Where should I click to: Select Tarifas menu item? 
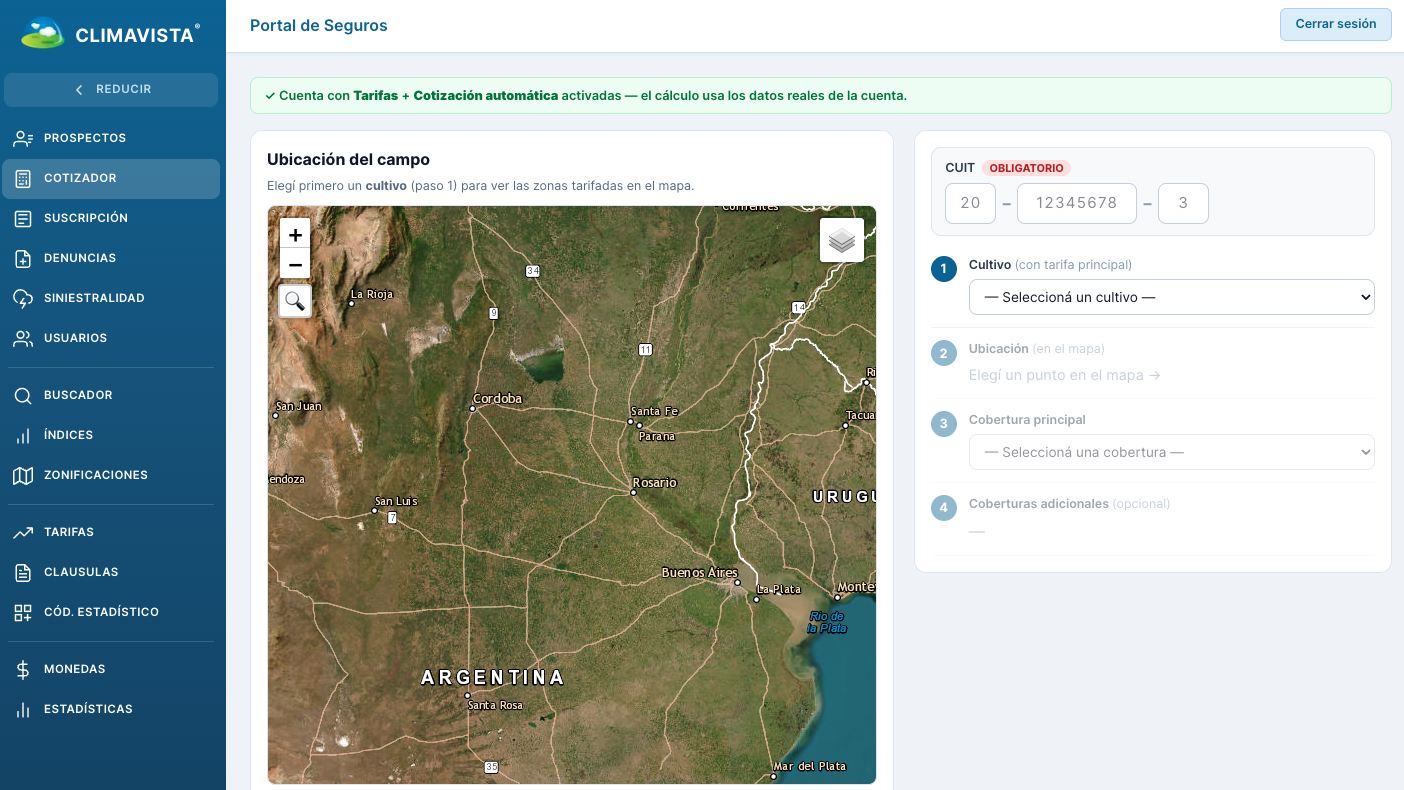point(111,532)
